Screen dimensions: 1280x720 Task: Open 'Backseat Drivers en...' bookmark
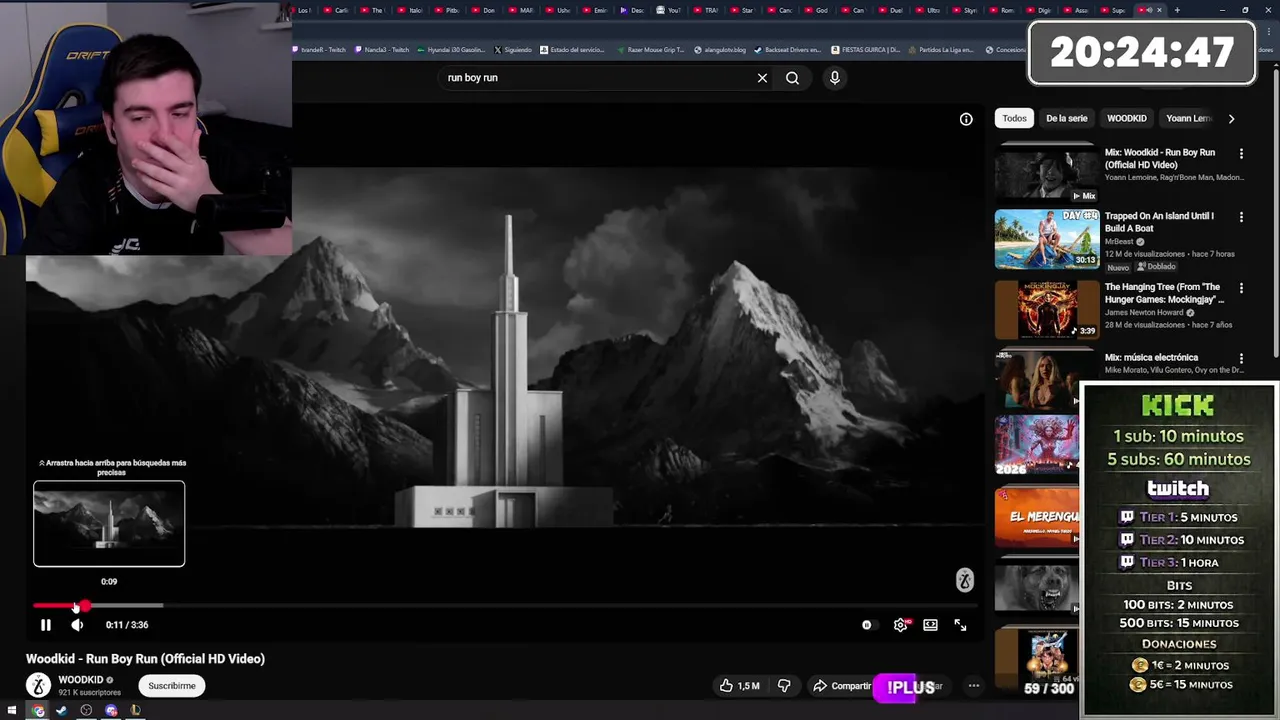[x=788, y=50]
